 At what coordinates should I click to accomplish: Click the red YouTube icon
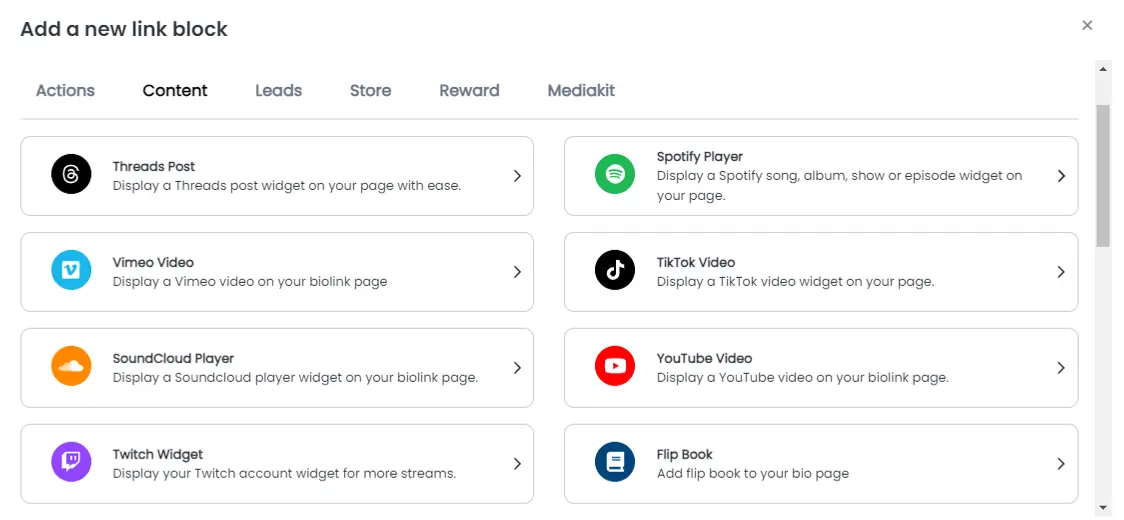tap(615, 368)
